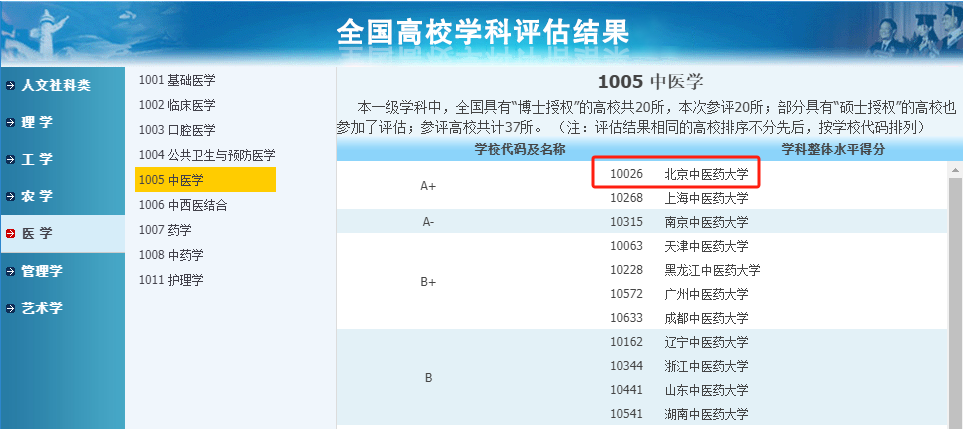
Task: Open the 理学 category
Action: pos(37,123)
